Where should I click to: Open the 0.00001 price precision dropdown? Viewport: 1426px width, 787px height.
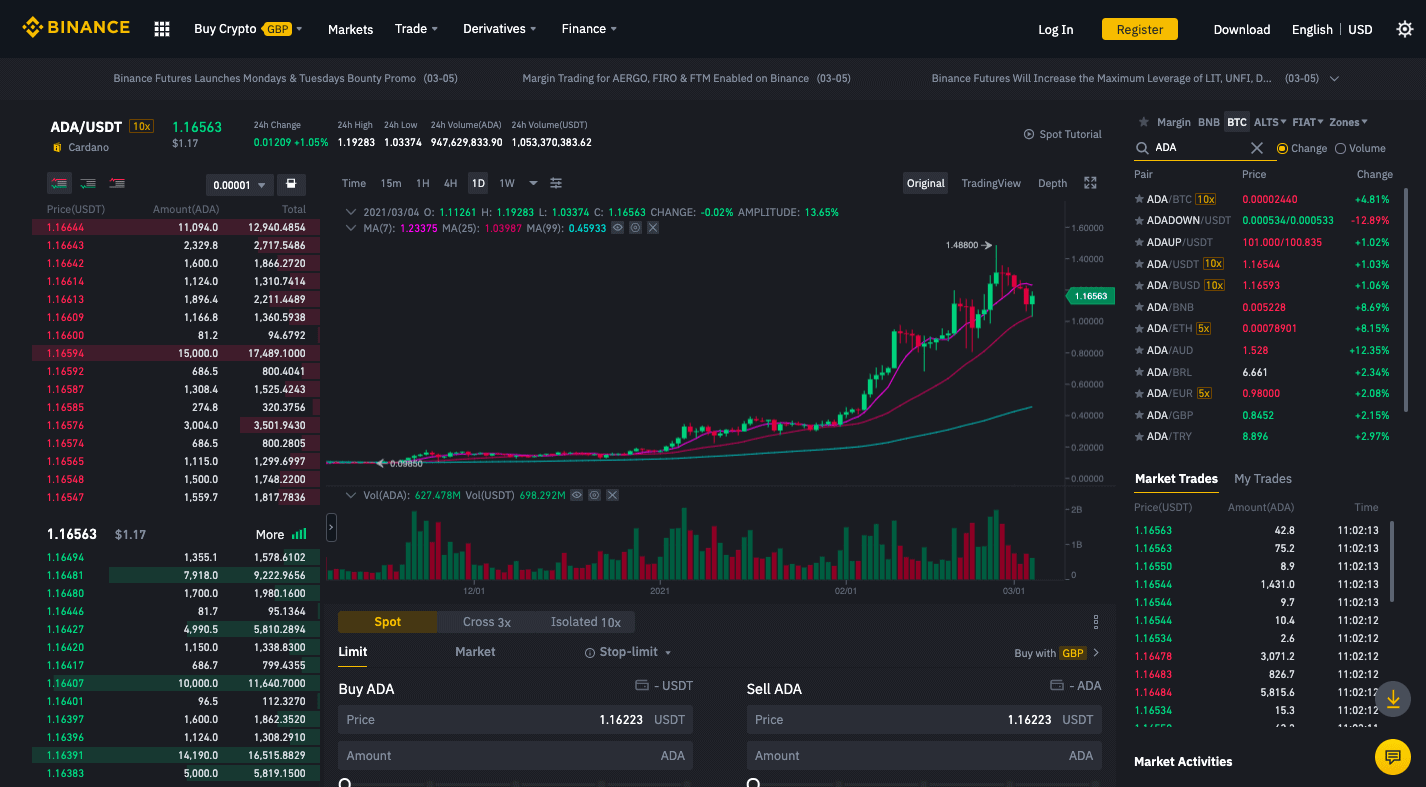coord(239,185)
